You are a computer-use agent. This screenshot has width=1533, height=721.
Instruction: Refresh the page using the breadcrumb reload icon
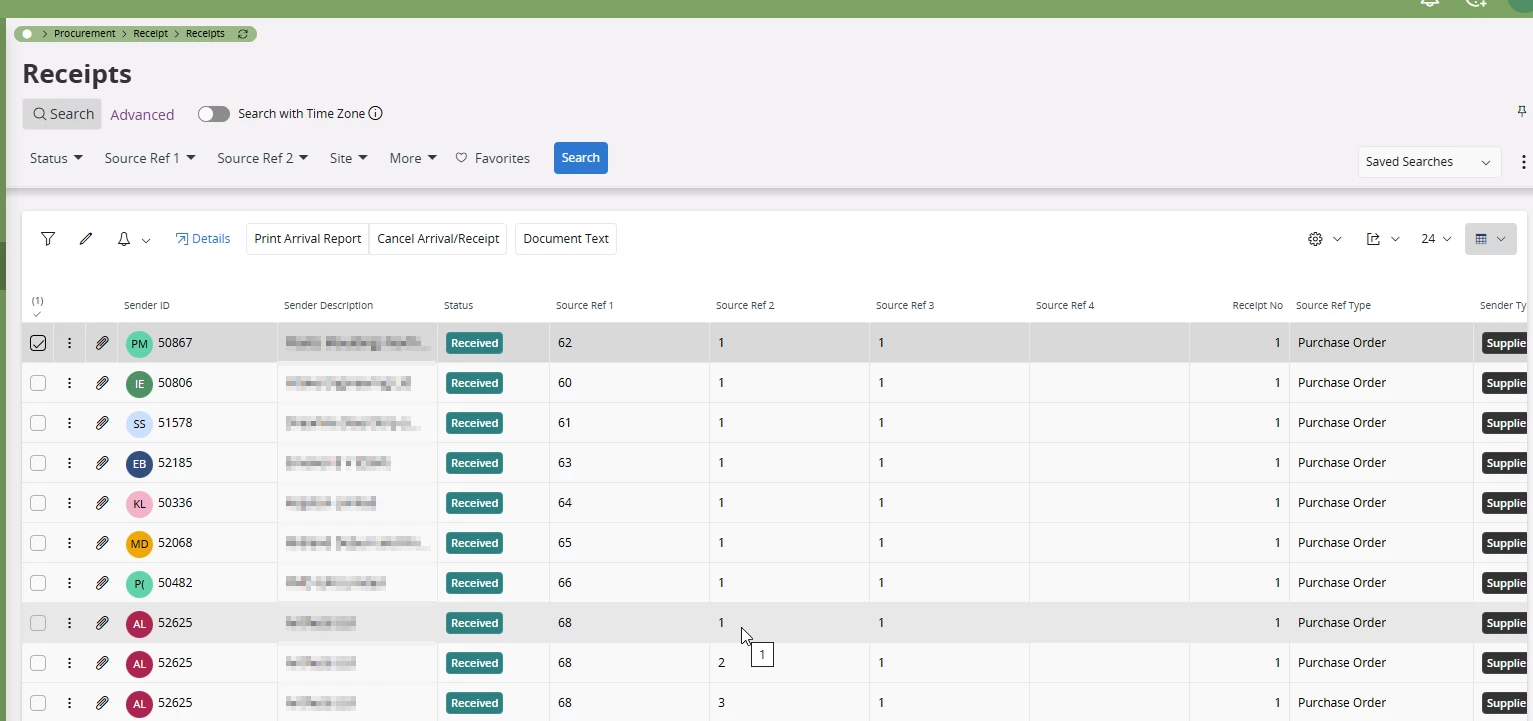pos(243,34)
